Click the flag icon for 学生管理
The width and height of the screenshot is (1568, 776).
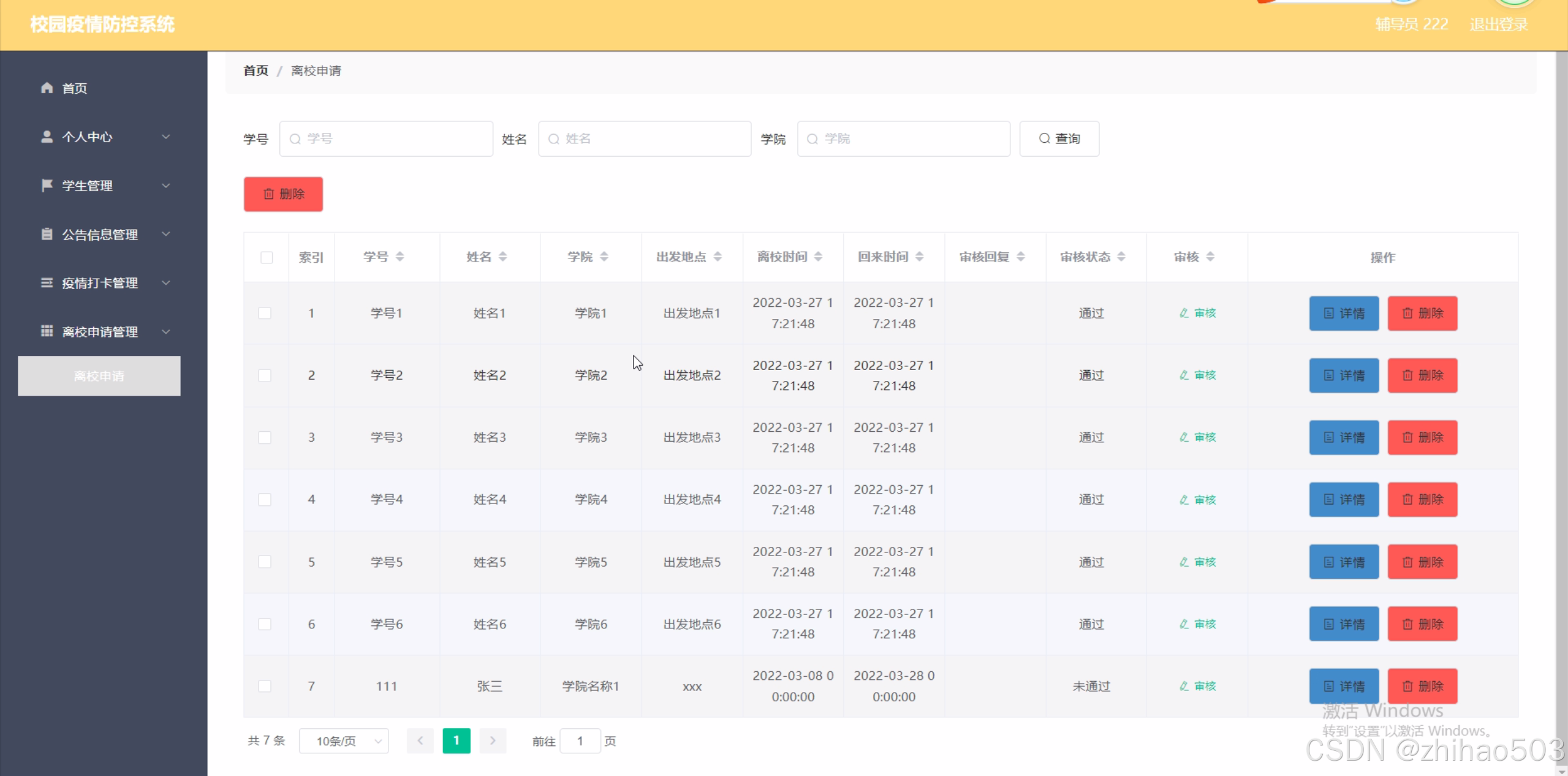[x=47, y=185]
